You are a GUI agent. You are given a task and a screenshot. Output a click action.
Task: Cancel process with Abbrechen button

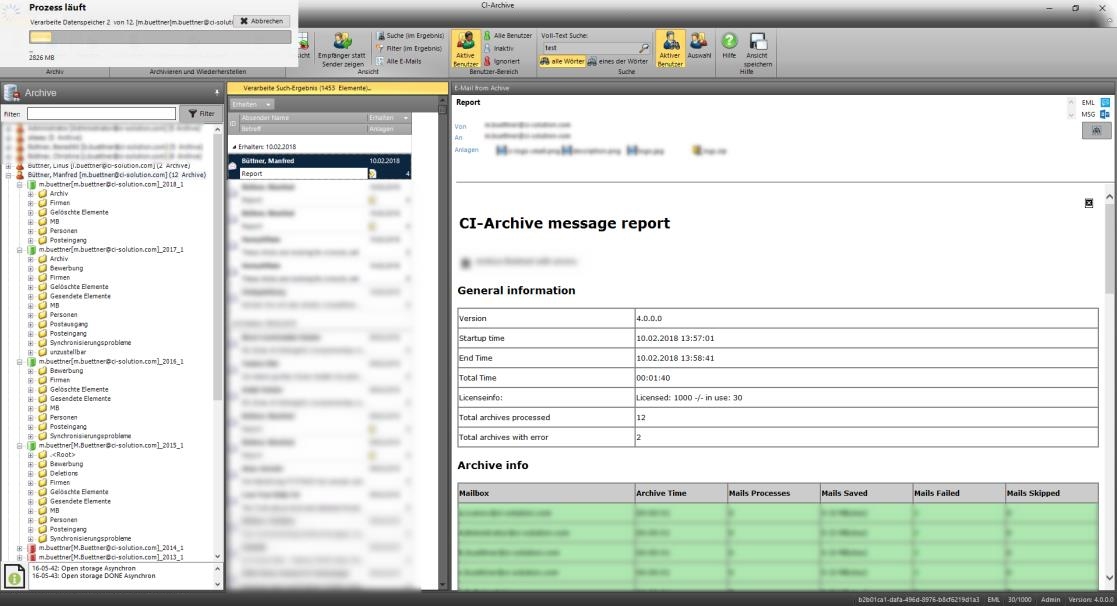[x=261, y=21]
